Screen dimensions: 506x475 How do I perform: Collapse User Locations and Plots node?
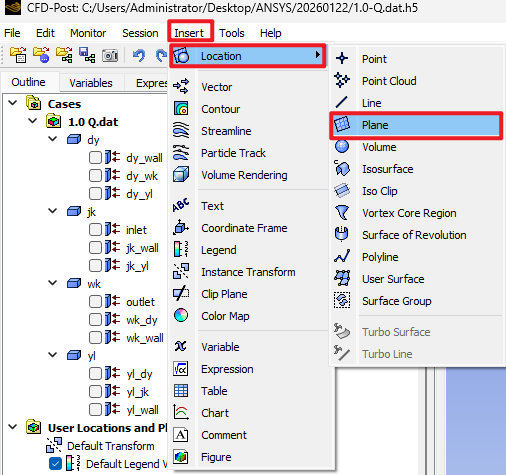(x=13, y=427)
